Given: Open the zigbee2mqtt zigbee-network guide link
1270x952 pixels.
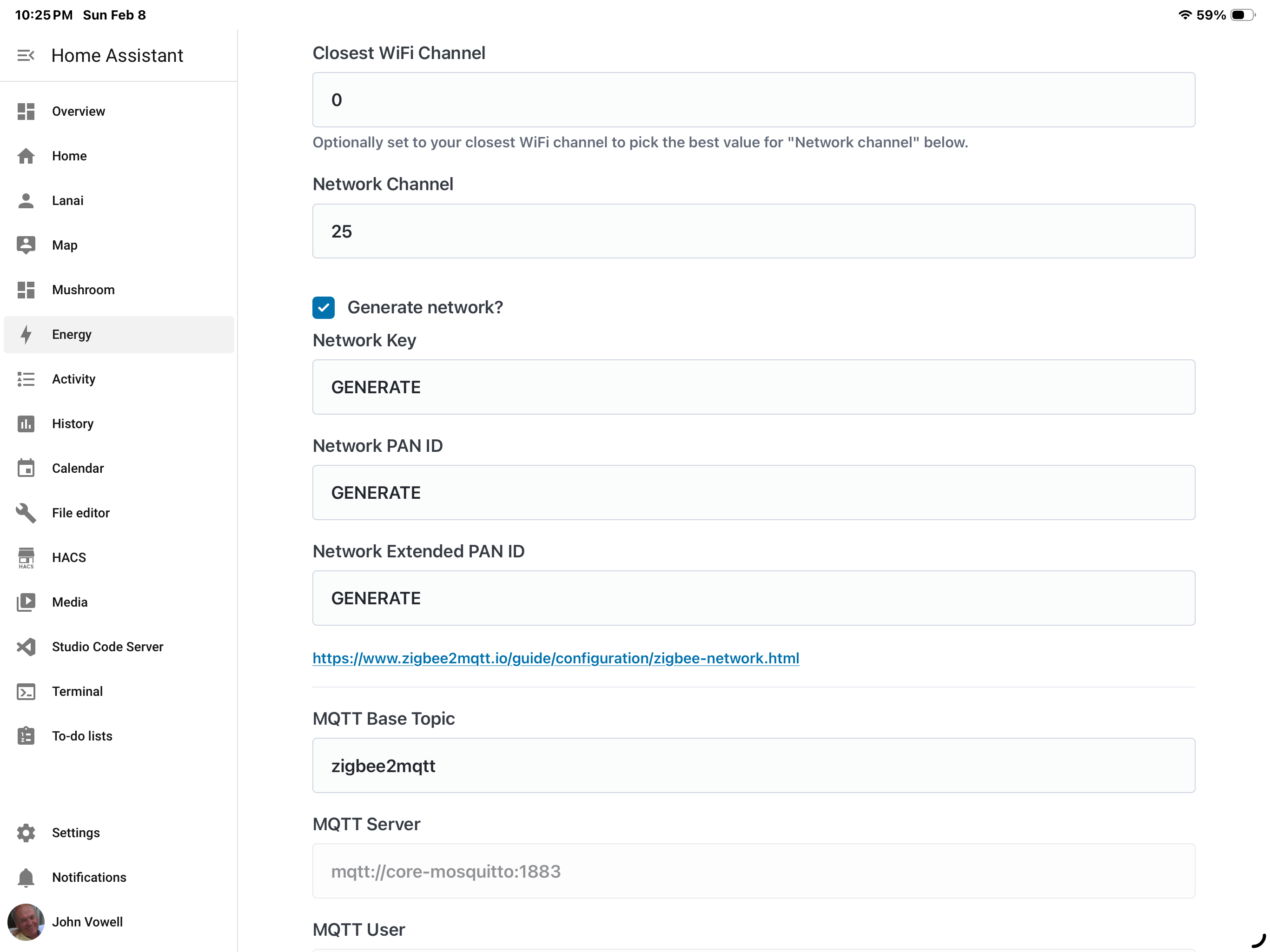Looking at the screenshot, I should tap(555, 658).
